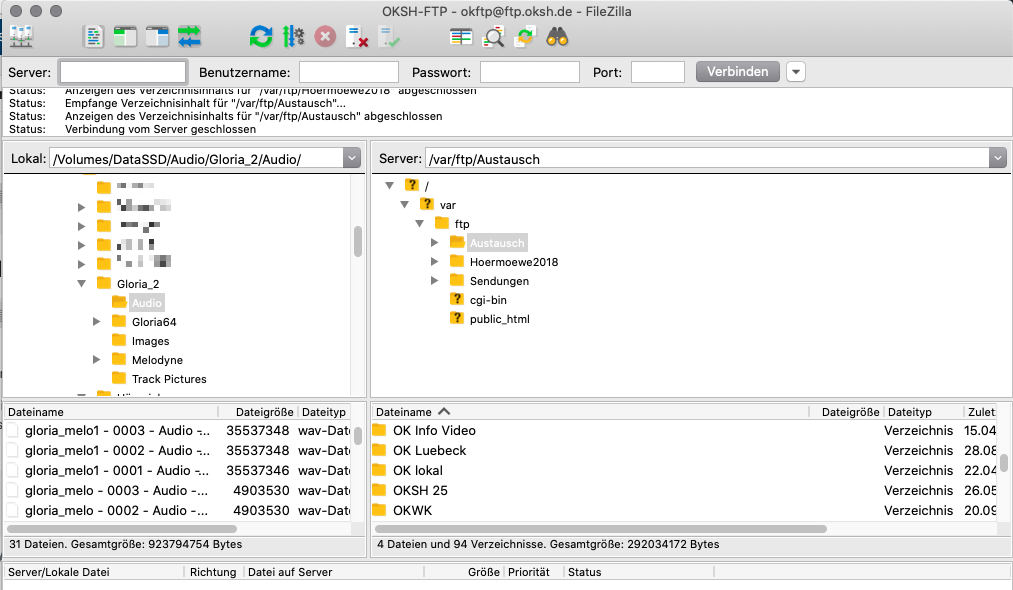Click the green refresh file lists icon
This screenshot has width=1013, height=590.
click(261, 37)
